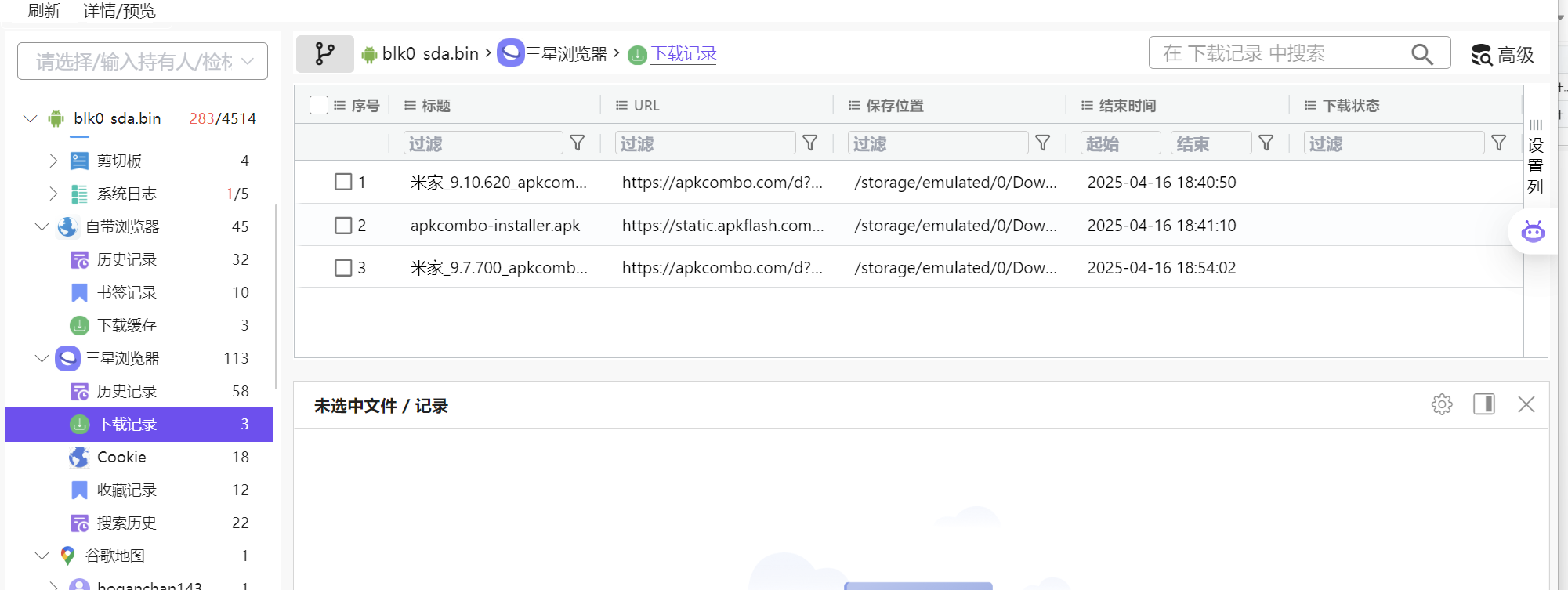
Task: Check the box for row 1
Action: point(343,182)
